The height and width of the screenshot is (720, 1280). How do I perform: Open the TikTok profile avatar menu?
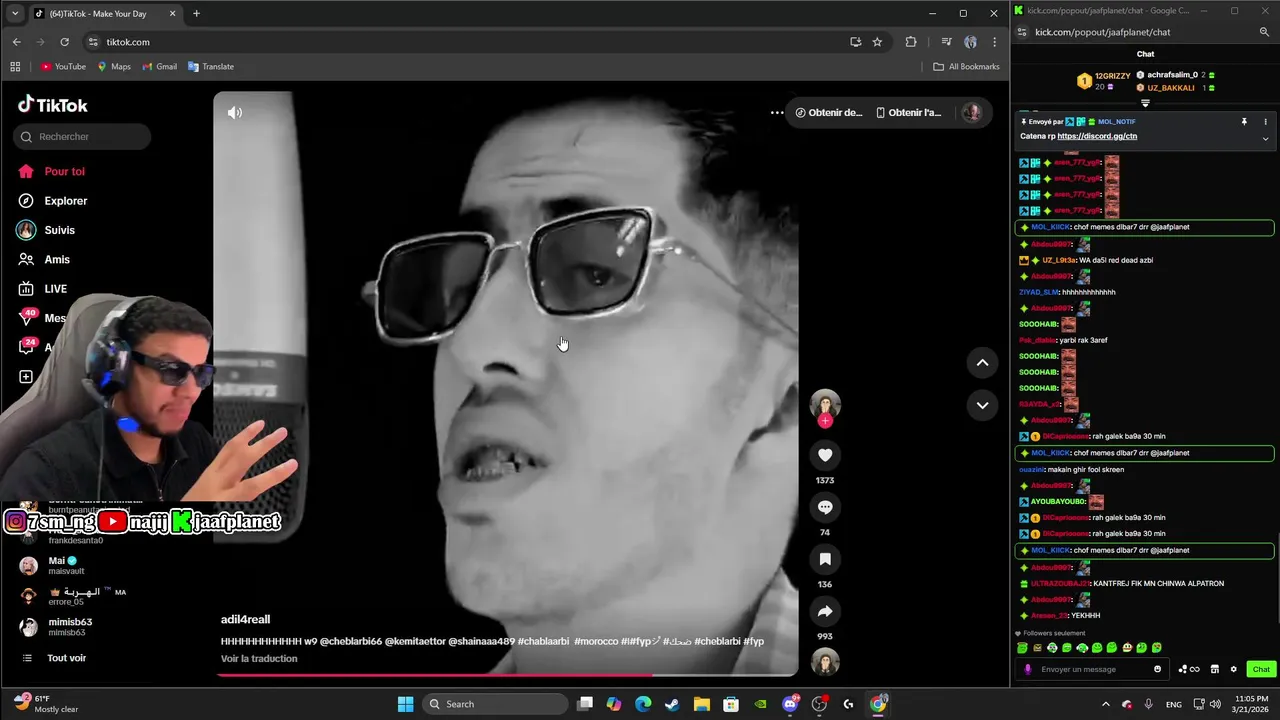[971, 113]
